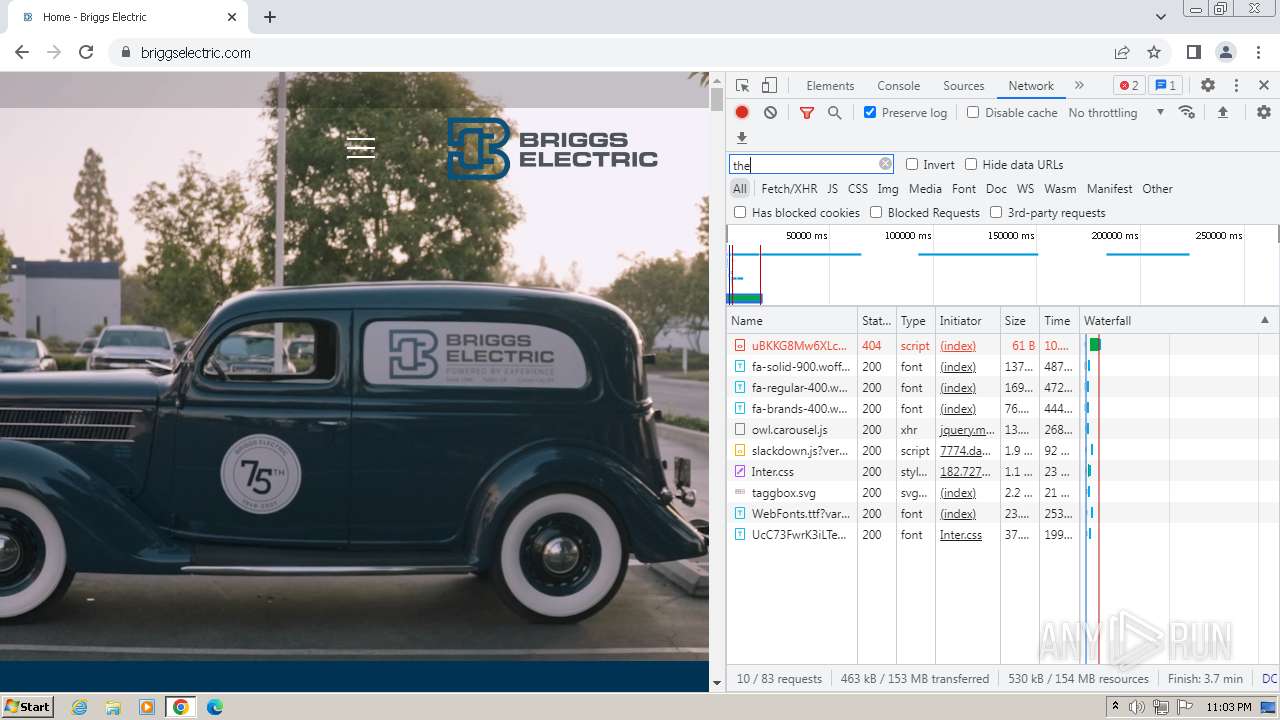
Task: Open Windows Start menu
Action: click(x=28, y=706)
